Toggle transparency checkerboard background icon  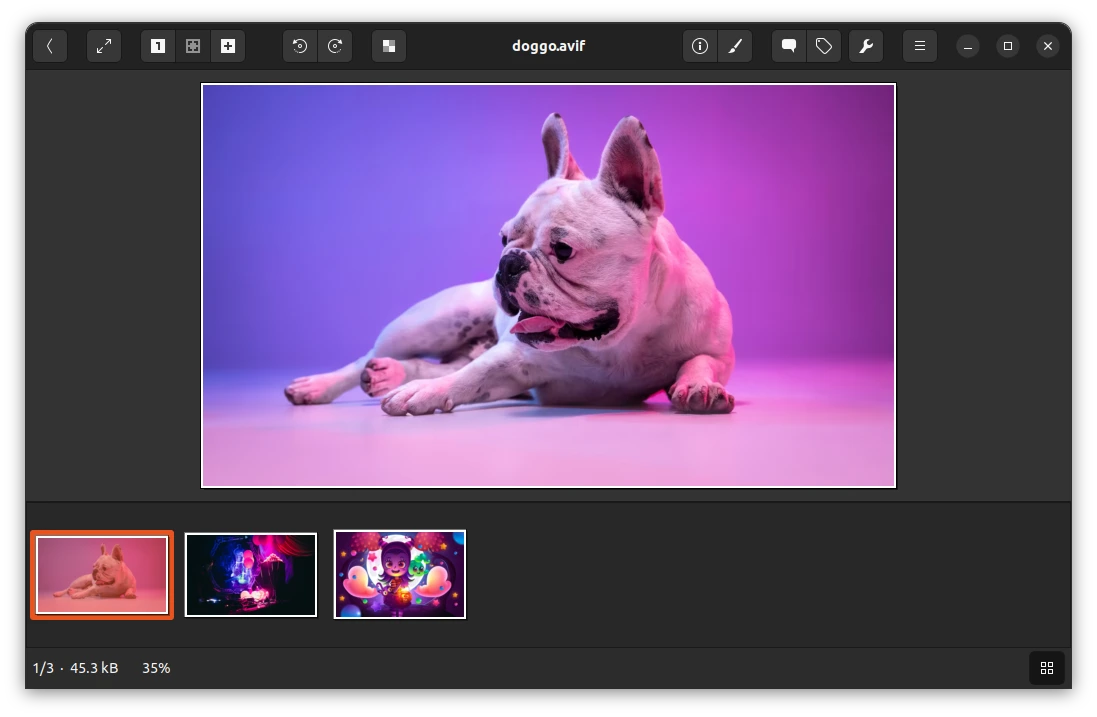[389, 46]
